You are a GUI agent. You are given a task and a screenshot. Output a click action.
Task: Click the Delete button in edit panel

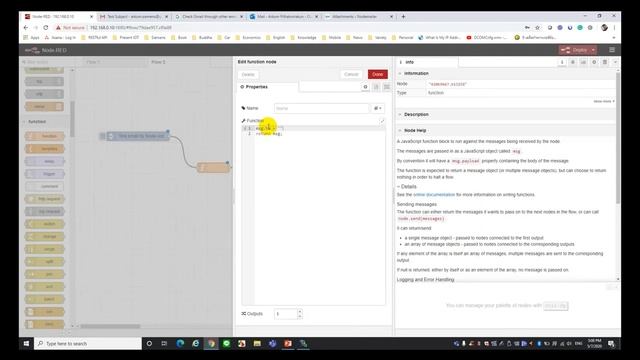pos(248,74)
